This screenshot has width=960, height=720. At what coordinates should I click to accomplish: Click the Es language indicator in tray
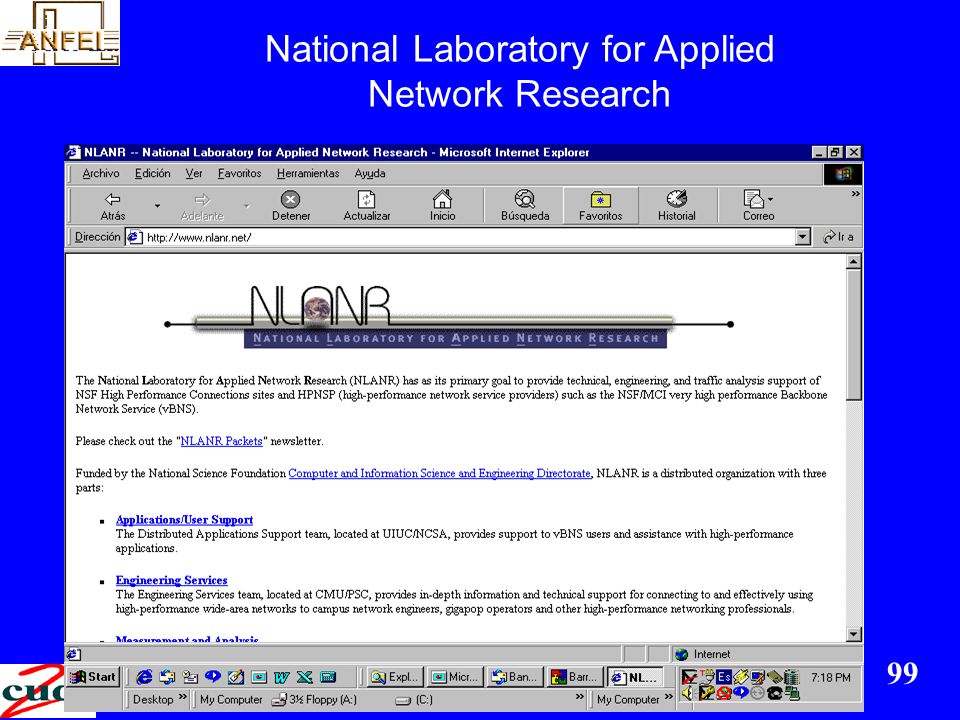click(724, 677)
